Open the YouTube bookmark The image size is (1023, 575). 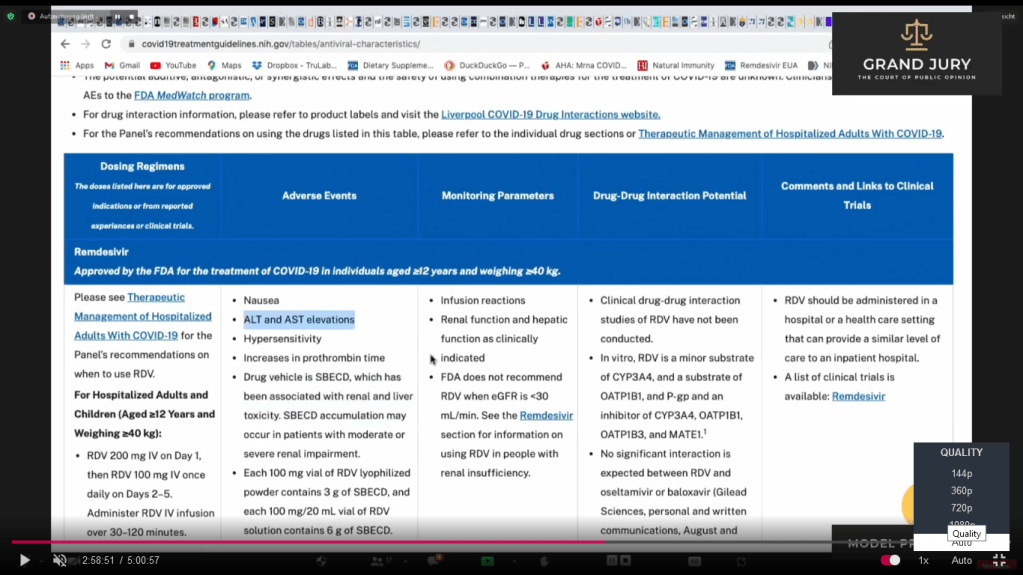pyautogui.click(x=173, y=65)
